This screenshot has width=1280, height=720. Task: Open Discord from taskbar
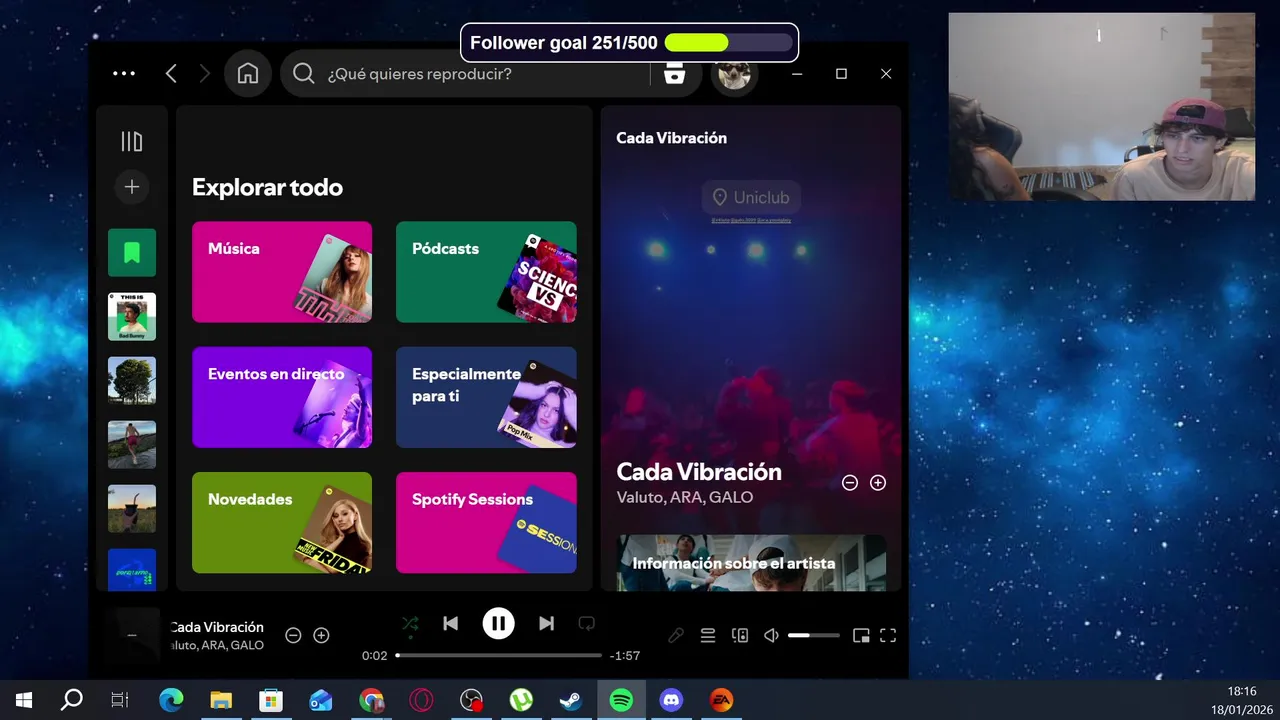[671, 700]
